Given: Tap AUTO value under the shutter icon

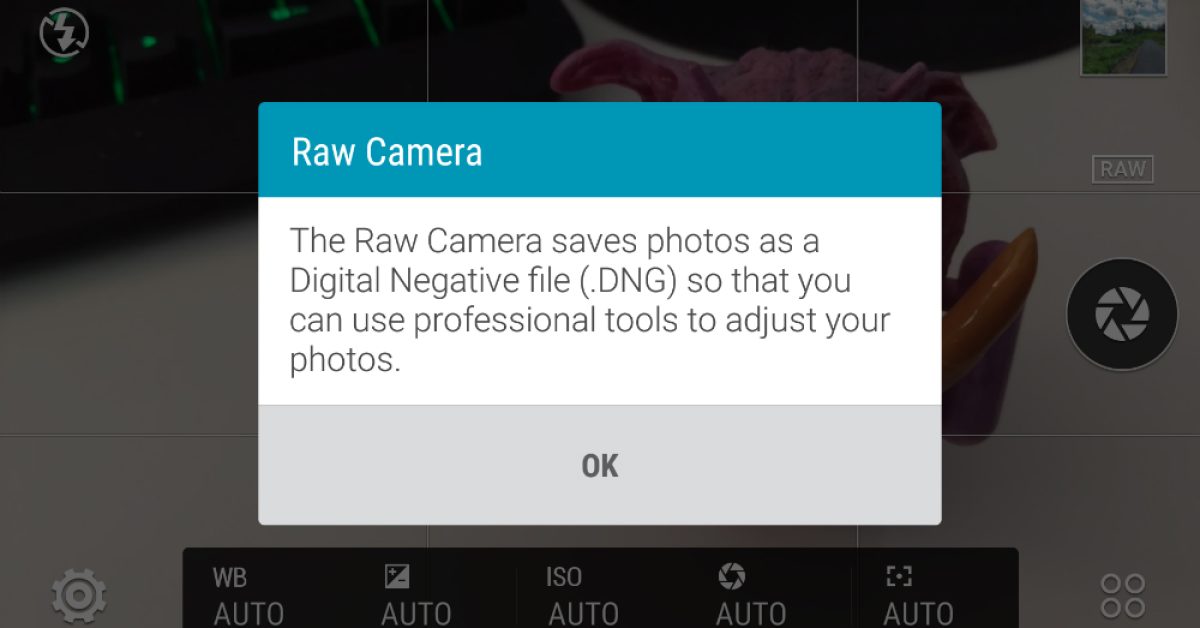Looking at the screenshot, I should (751, 612).
